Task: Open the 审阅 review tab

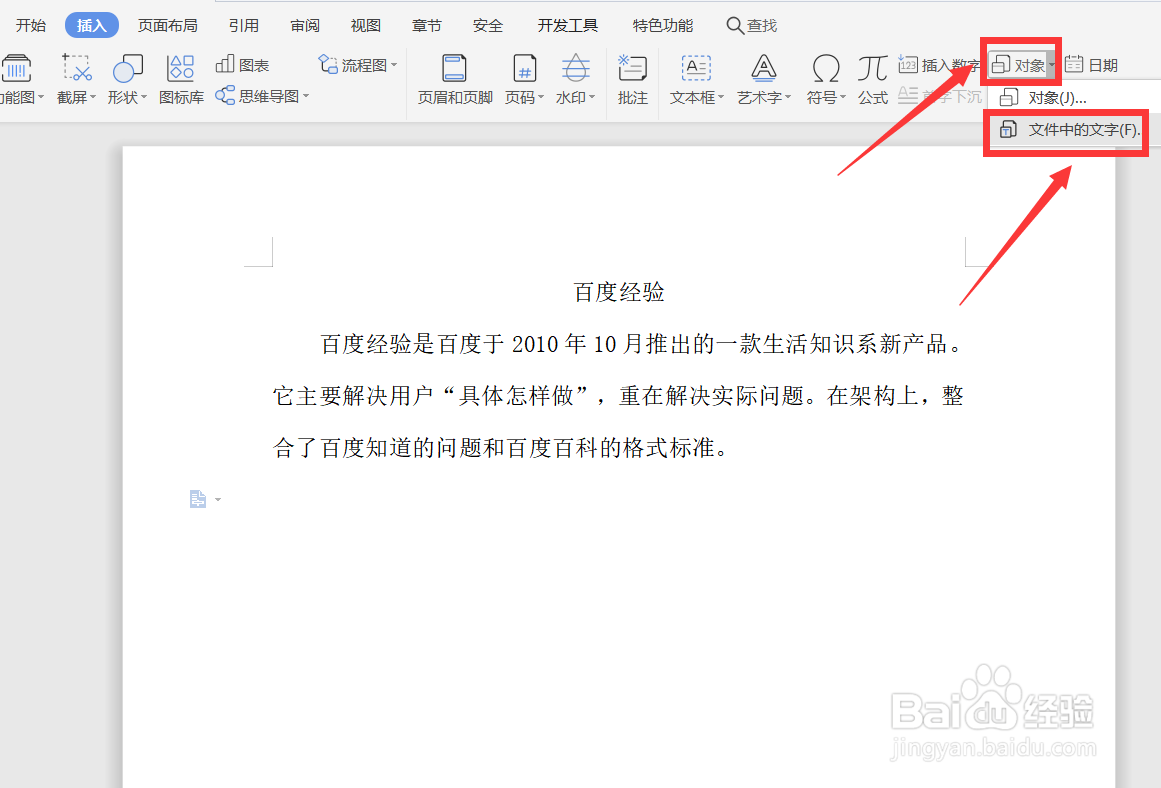Action: coord(304,24)
